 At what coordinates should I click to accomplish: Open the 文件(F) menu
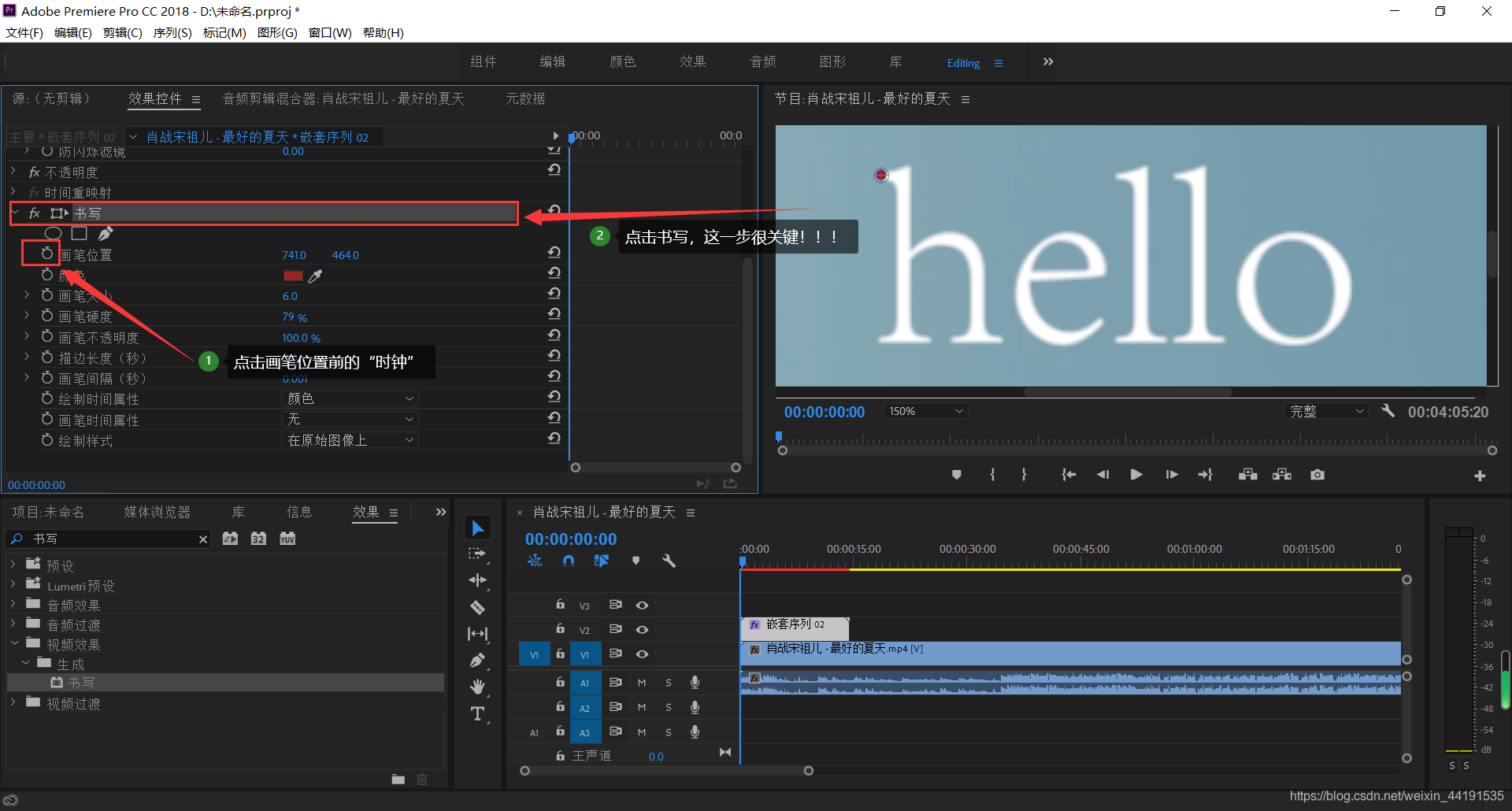pyautogui.click(x=24, y=32)
